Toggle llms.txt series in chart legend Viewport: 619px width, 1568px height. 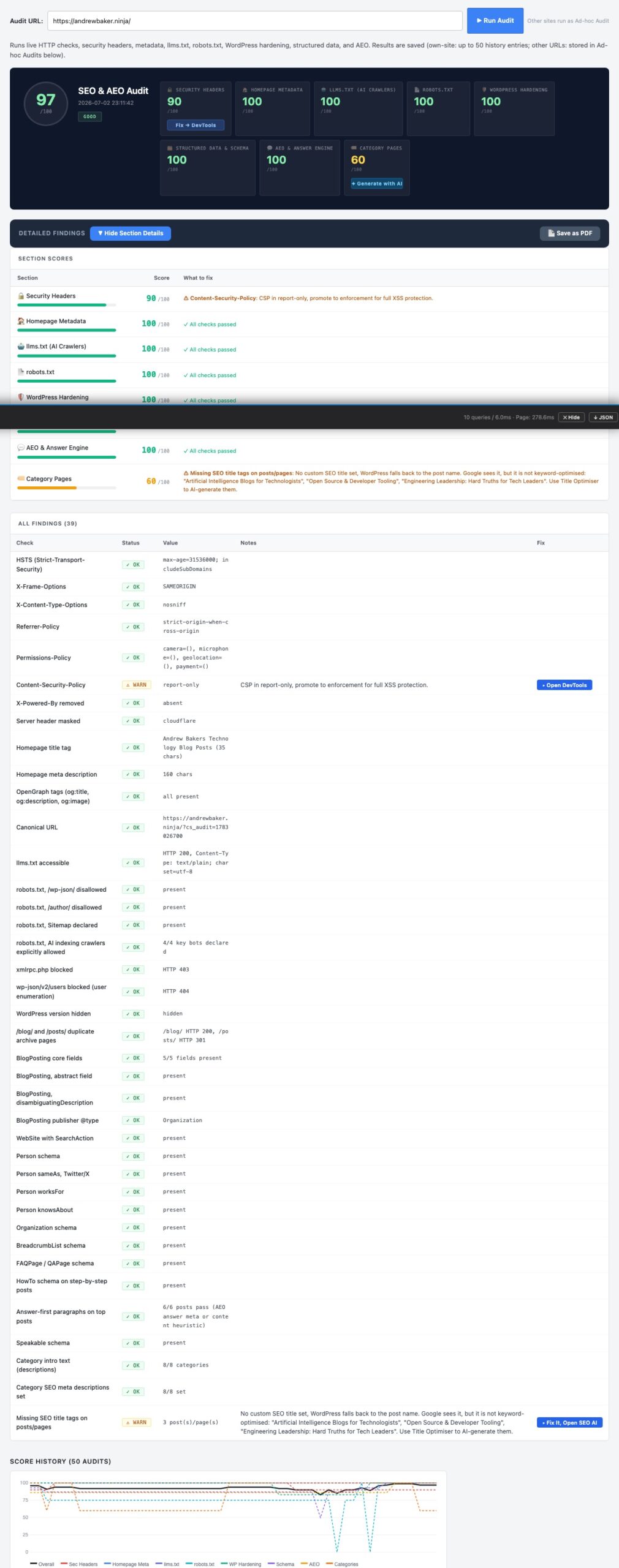click(167, 1564)
